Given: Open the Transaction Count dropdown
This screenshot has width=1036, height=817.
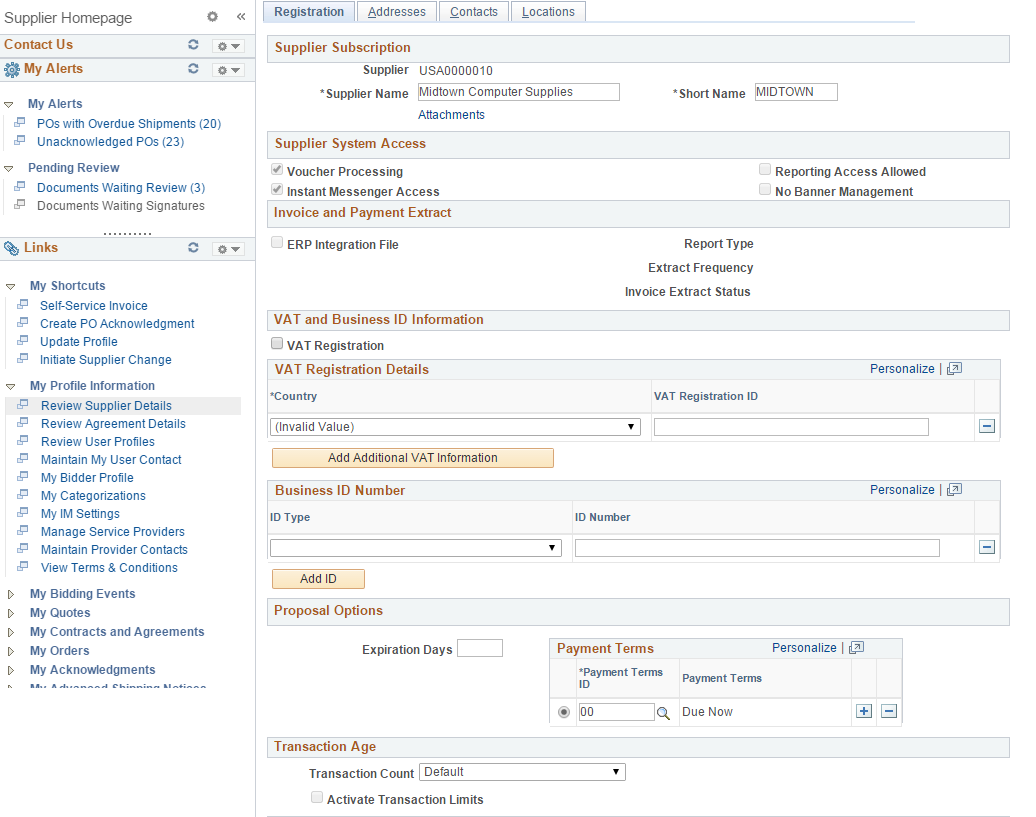Looking at the screenshot, I should point(522,771).
